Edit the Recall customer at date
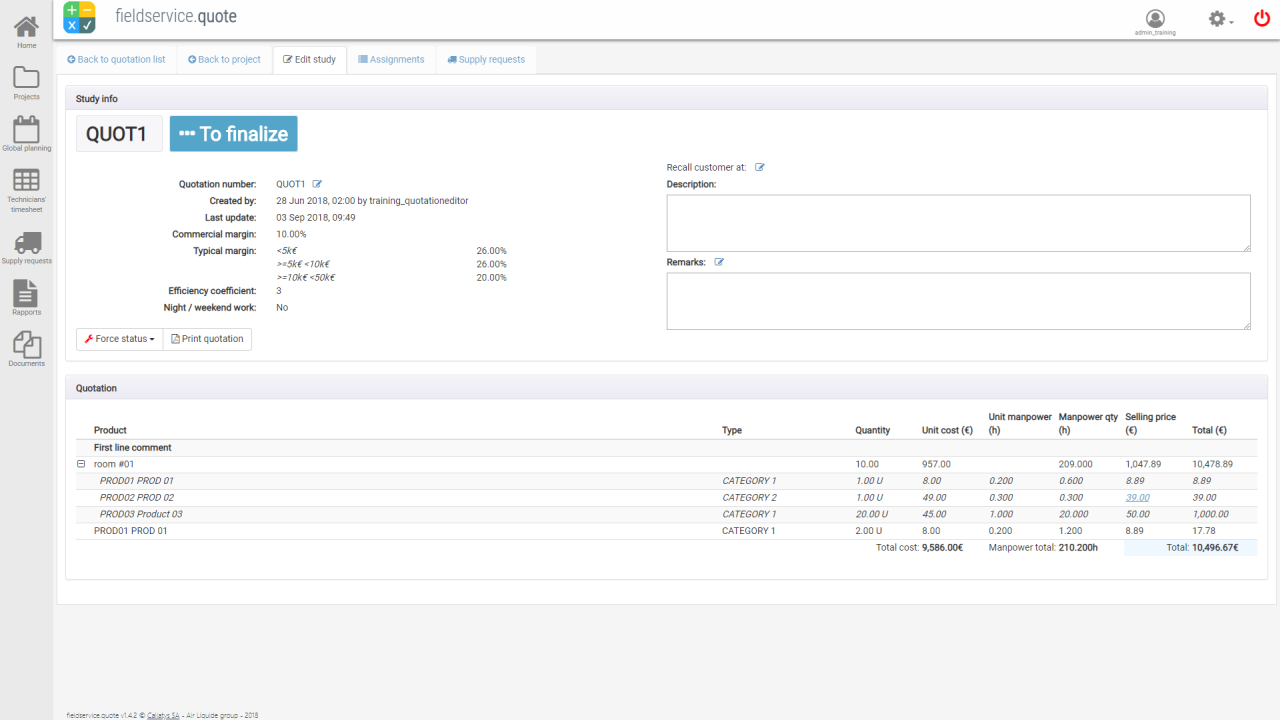The height and width of the screenshot is (720, 1280). 760,167
